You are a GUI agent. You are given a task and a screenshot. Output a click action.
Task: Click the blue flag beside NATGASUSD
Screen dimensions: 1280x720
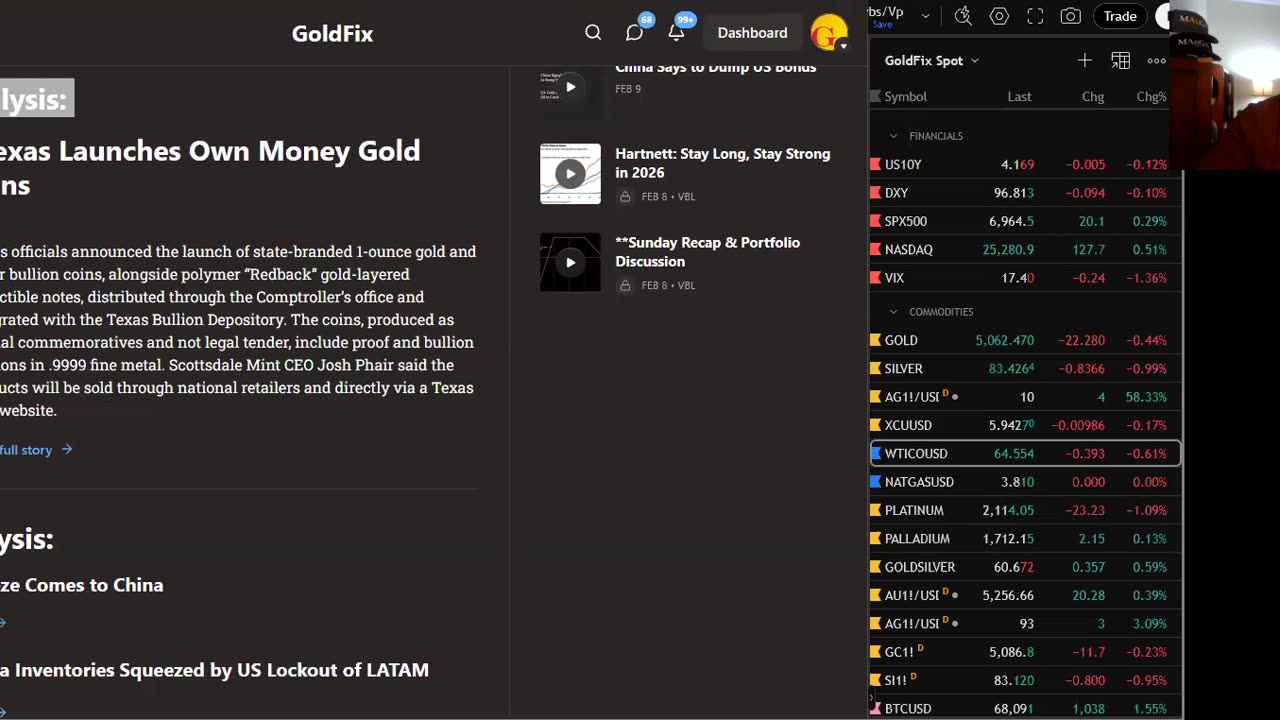(876, 482)
